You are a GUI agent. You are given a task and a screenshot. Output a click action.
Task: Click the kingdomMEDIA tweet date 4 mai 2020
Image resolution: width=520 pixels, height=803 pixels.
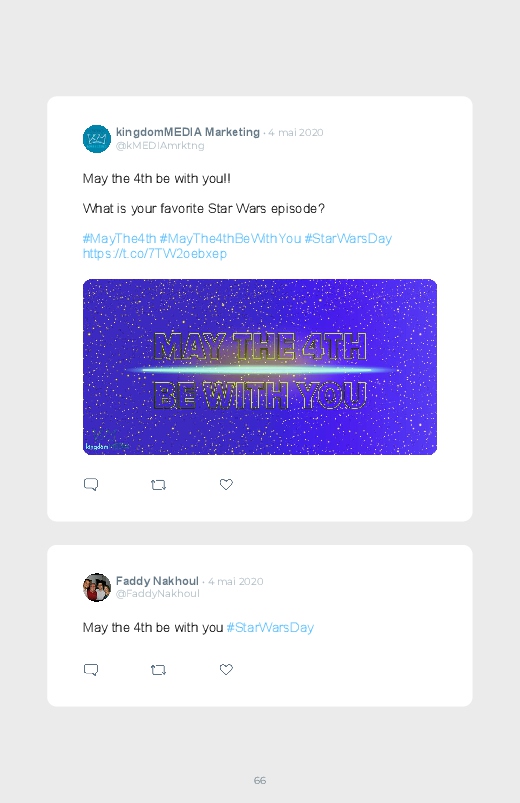pyautogui.click(x=296, y=133)
